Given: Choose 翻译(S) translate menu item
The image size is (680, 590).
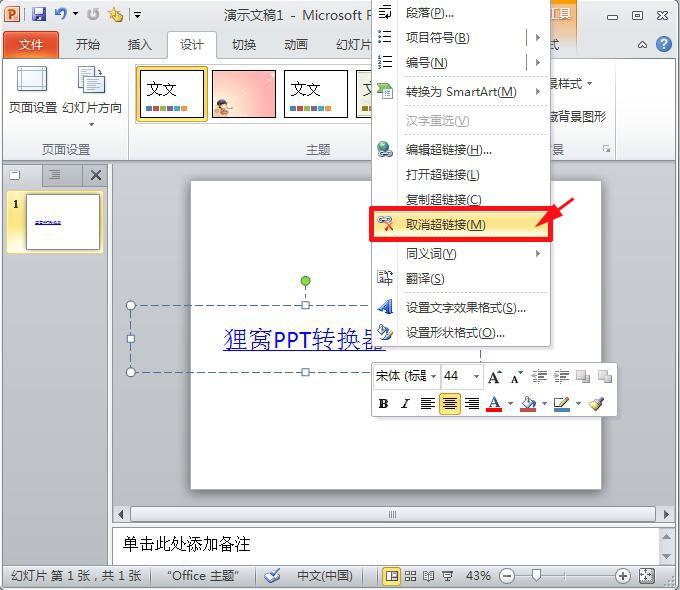Looking at the screenshot, I should pos(461,279).
